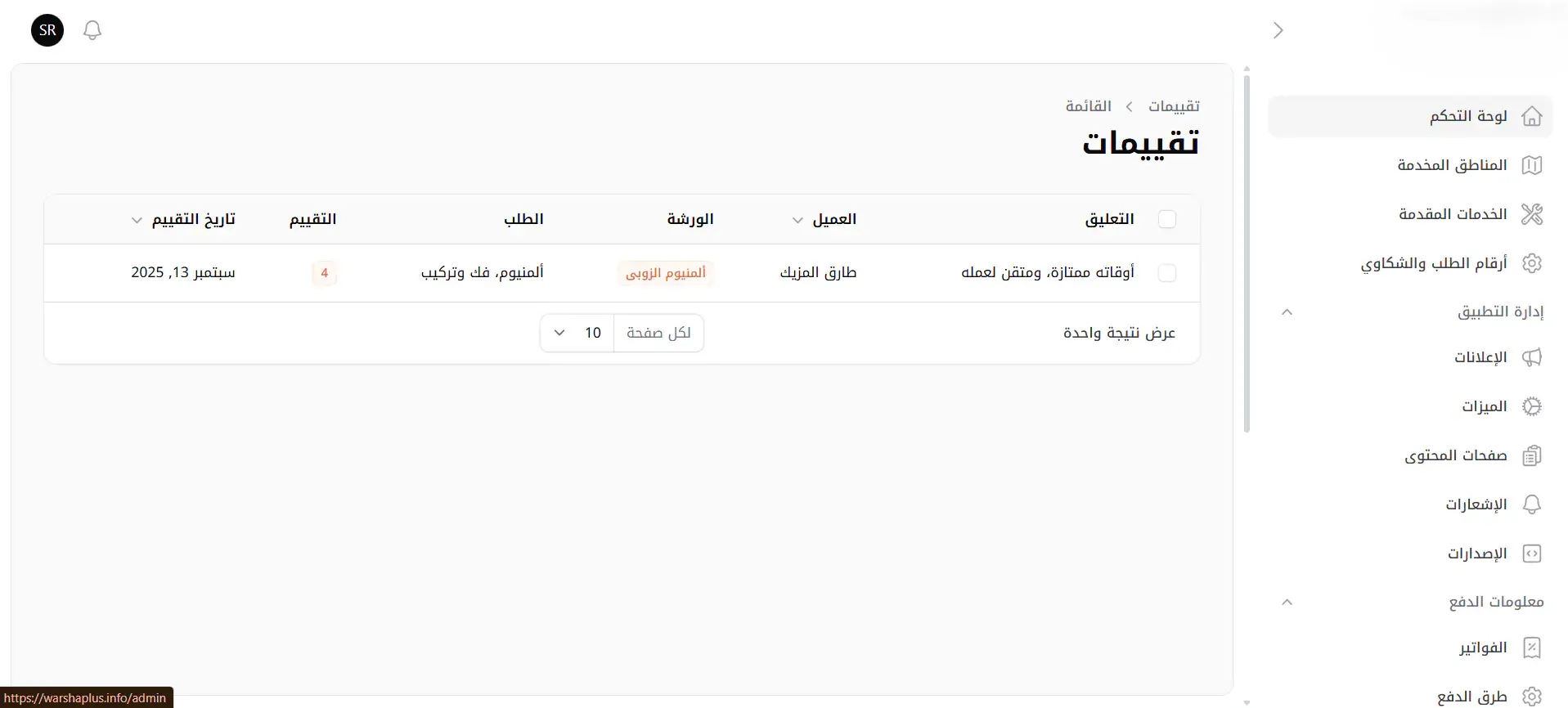Open the SR user avatar menu

(47, 30)
